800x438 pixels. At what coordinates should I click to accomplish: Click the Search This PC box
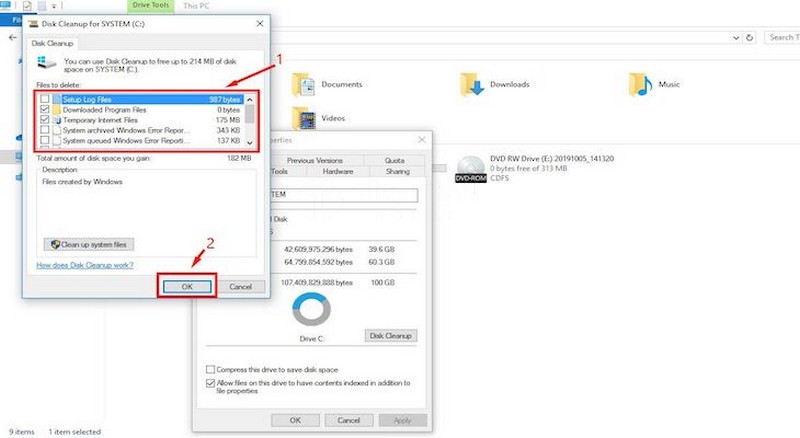[782, 37]
